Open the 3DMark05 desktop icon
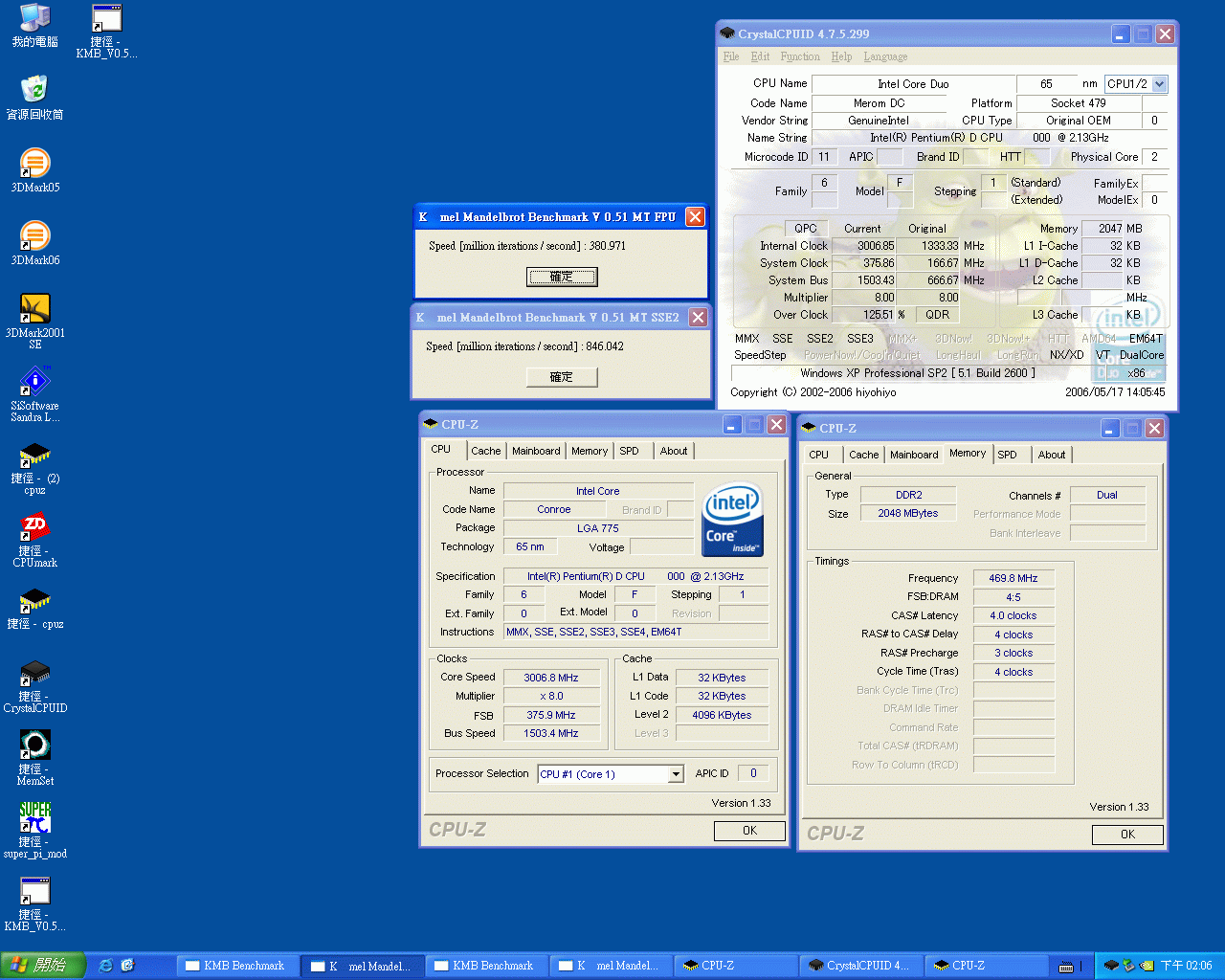 click(34, 164)
